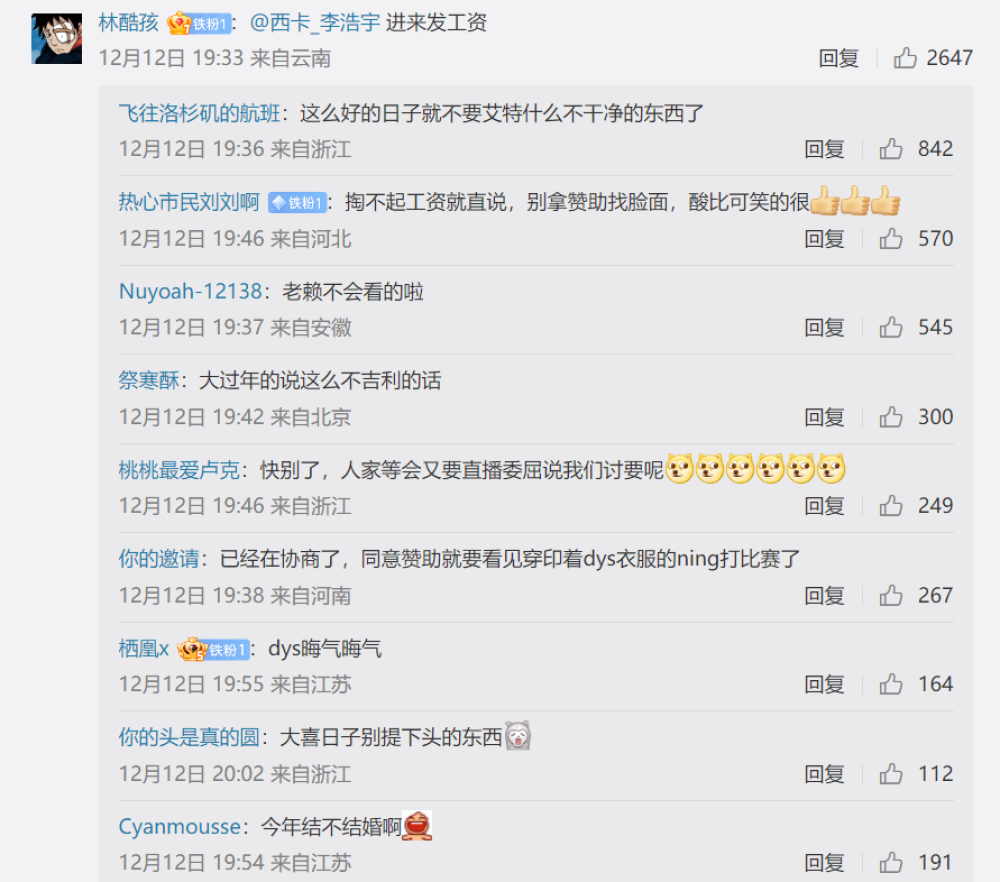Like Nuyoah-12138's reply with 545 likes
This screenshot has width=1000, height=882.
[x=891, y=327]
